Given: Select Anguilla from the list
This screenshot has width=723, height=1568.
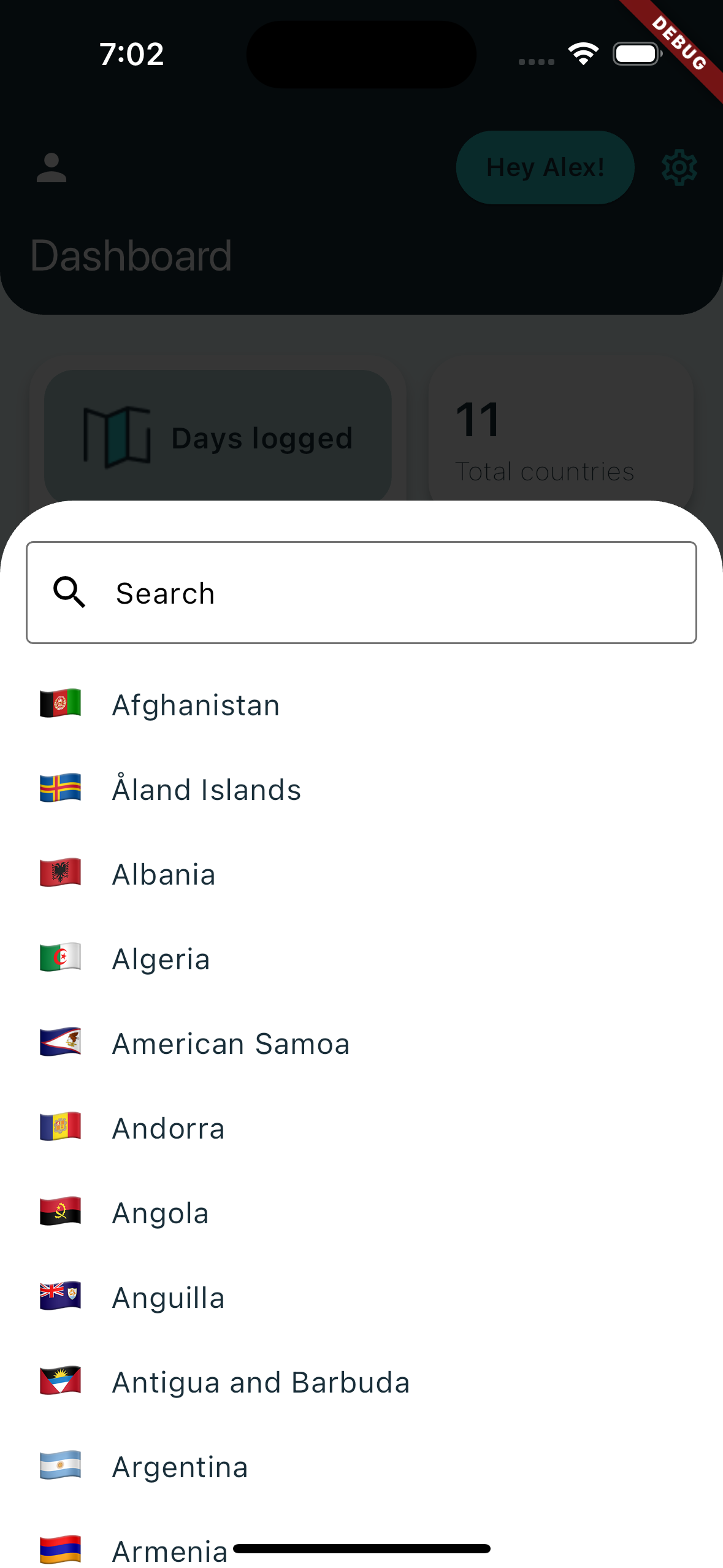Looking at the screenshot, I should tap(361, 1297).
